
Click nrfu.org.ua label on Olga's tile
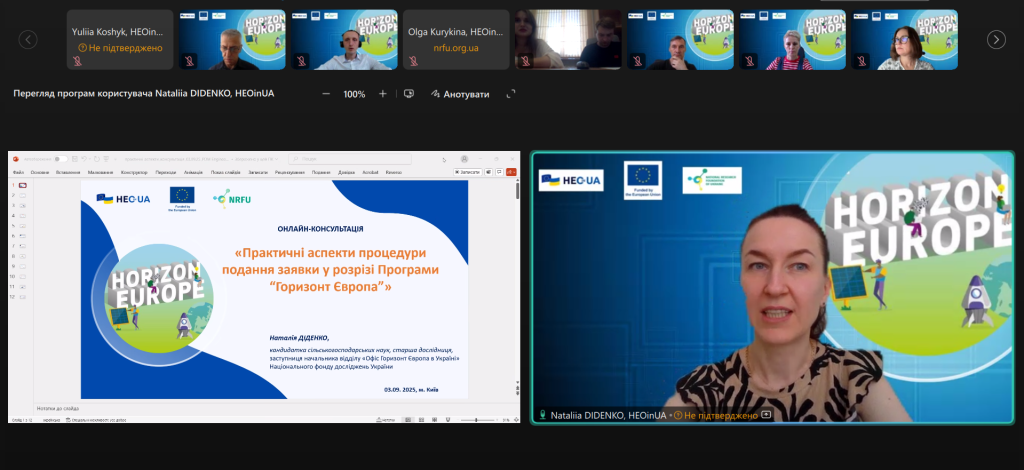[x=456, y=48]
